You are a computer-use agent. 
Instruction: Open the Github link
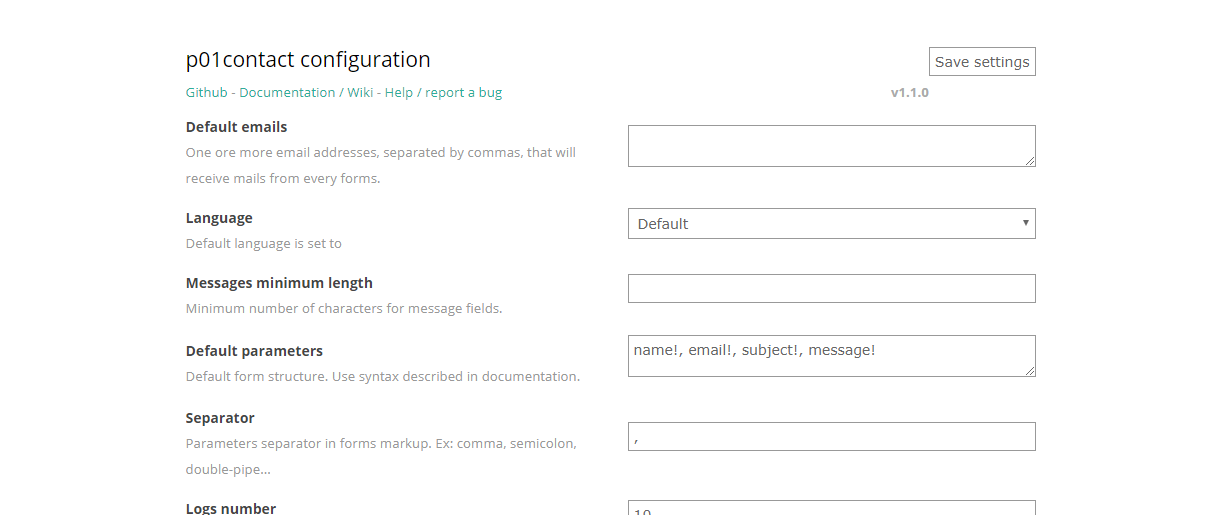click(x=206, y=93)
